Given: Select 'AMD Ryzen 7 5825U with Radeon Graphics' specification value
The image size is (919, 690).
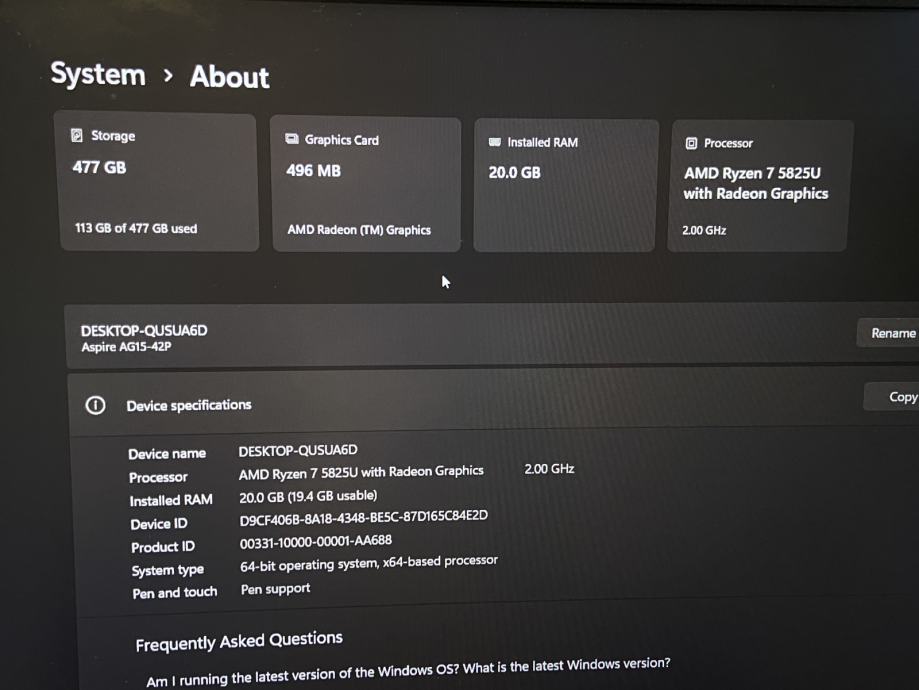Looking at the screenshot, I should coord(361,473).
